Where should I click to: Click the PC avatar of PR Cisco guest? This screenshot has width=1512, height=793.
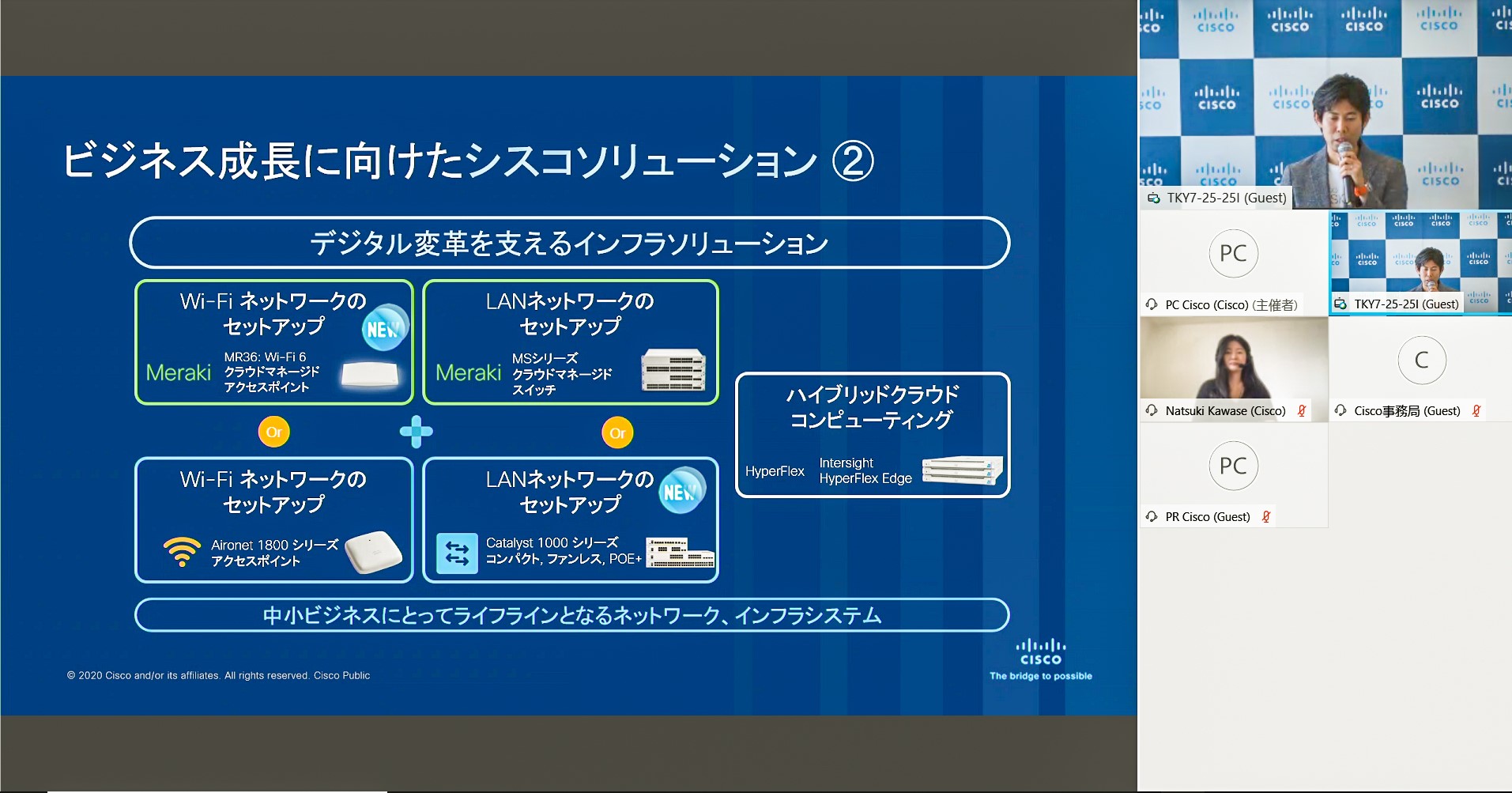1233,466
